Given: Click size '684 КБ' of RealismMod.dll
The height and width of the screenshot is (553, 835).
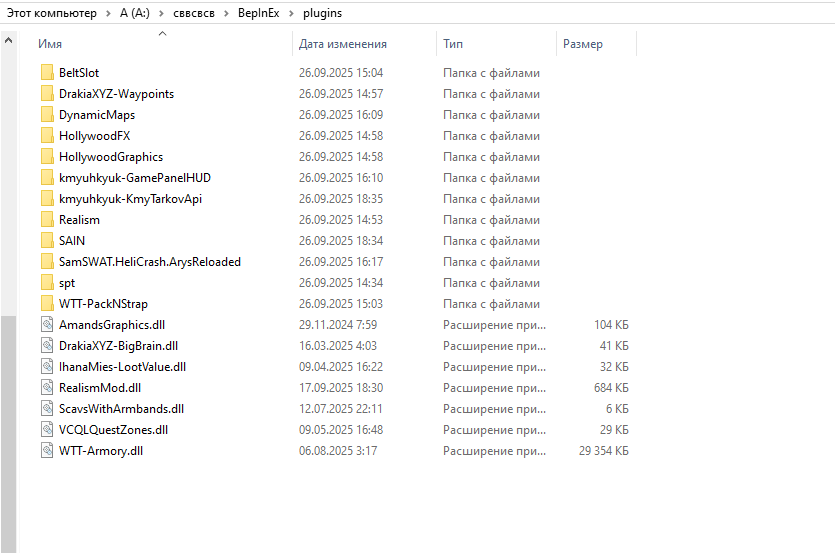Looking at the screenshot, I should click(611, 388).
